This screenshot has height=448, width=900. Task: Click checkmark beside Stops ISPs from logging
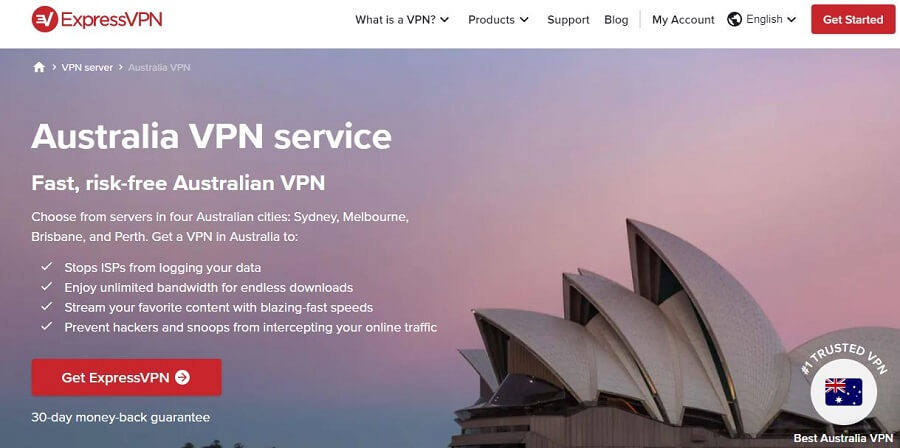(46, 267)
